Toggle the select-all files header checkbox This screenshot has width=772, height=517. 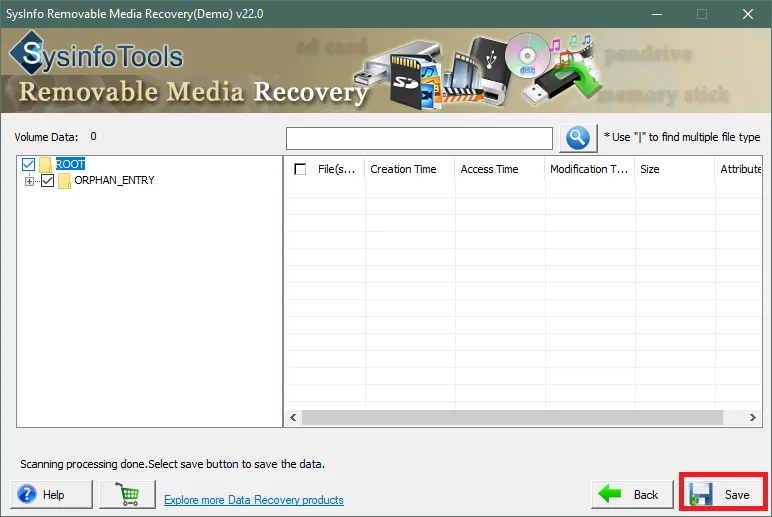point(300,169)
